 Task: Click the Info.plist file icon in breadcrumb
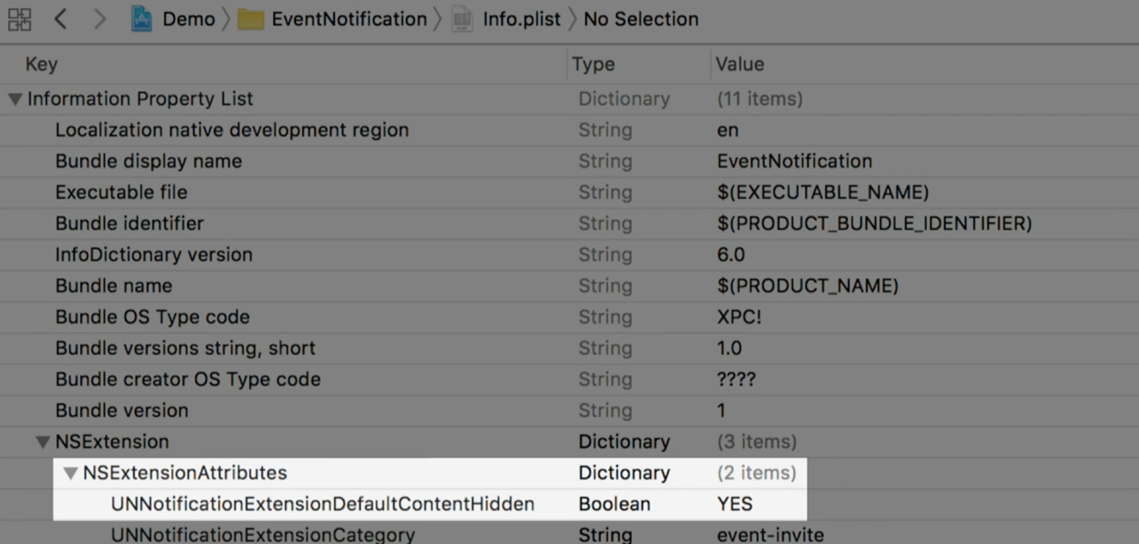point(462,19)
